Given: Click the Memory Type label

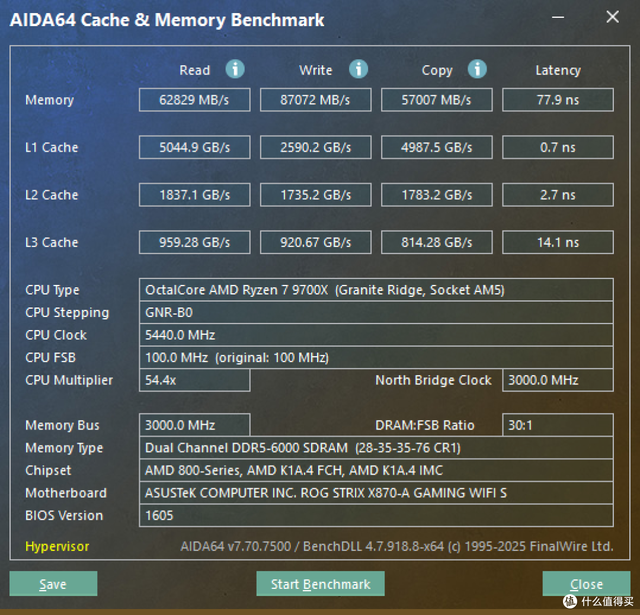Looking at the screenshot, I should 64,448.
